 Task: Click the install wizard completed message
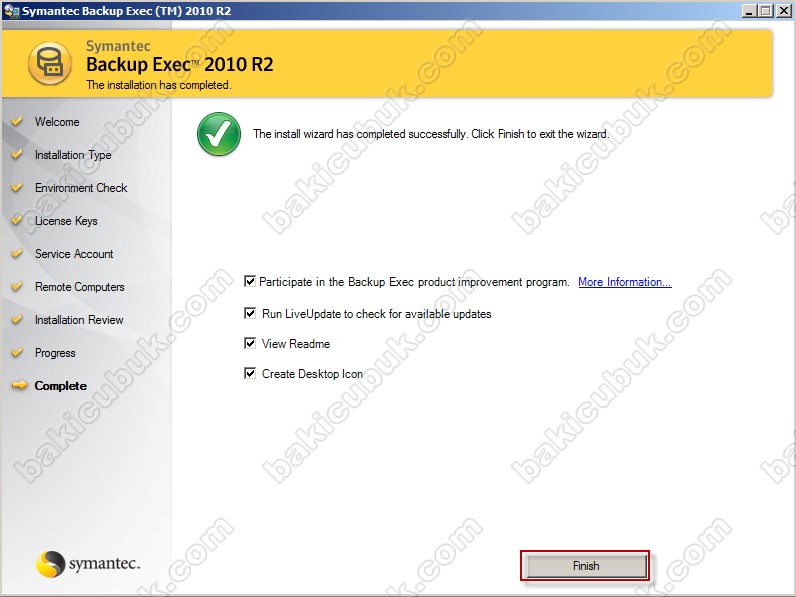pos(431,134)
